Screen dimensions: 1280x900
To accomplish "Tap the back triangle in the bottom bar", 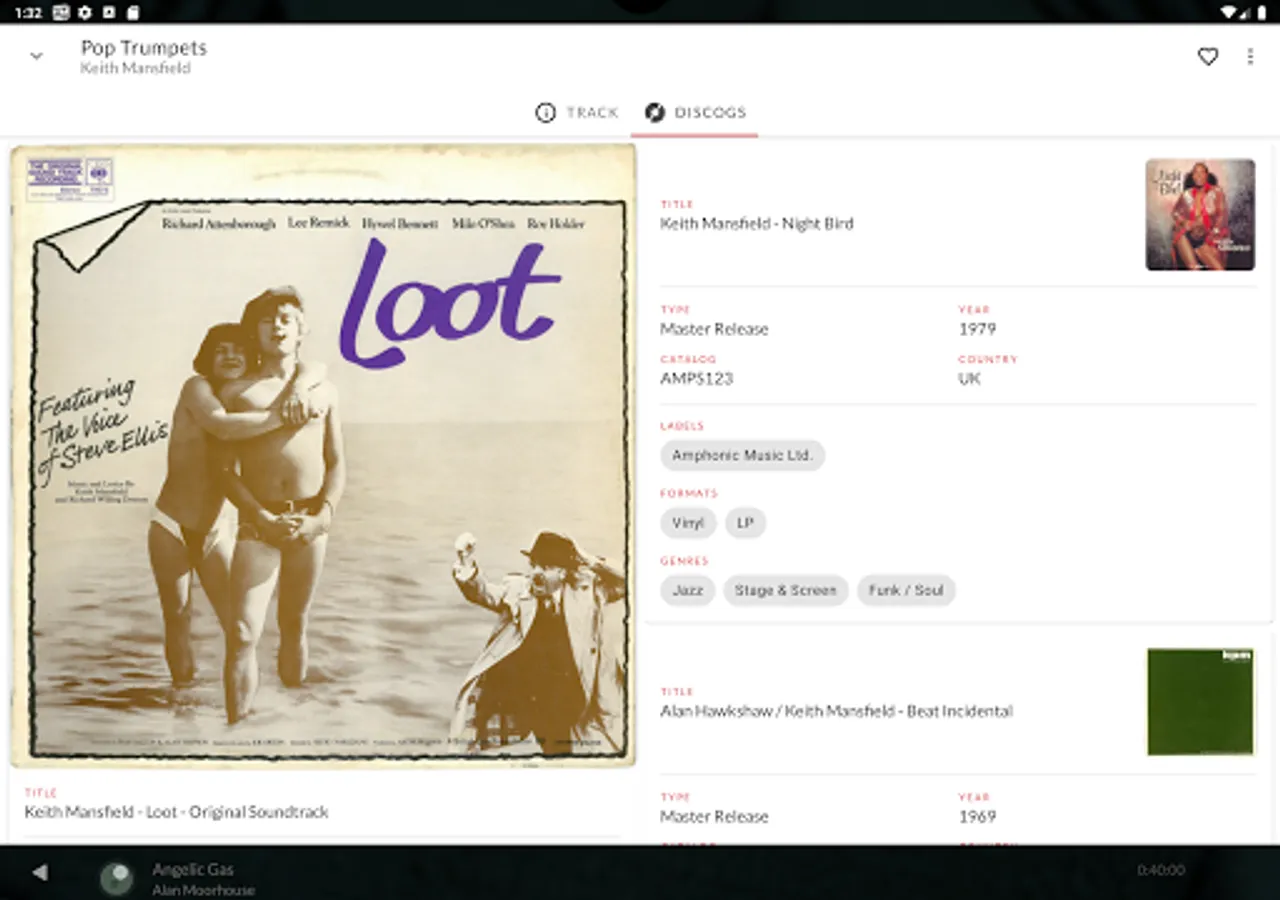I will click(39, 872).
